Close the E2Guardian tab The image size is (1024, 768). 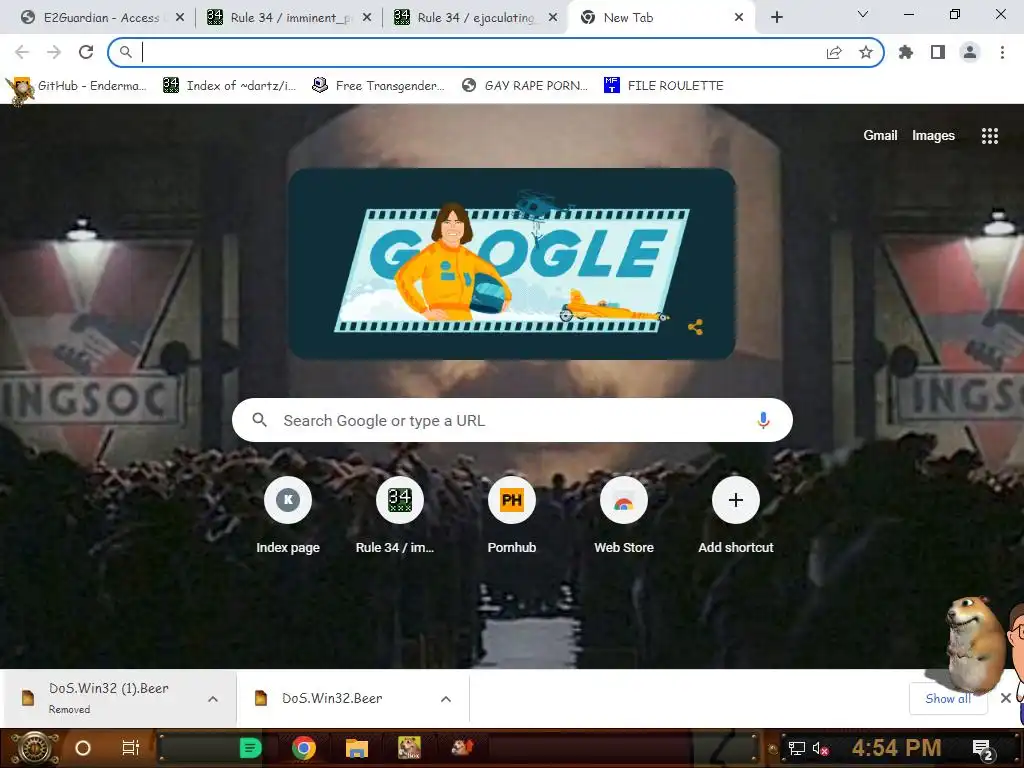(180, 18)
